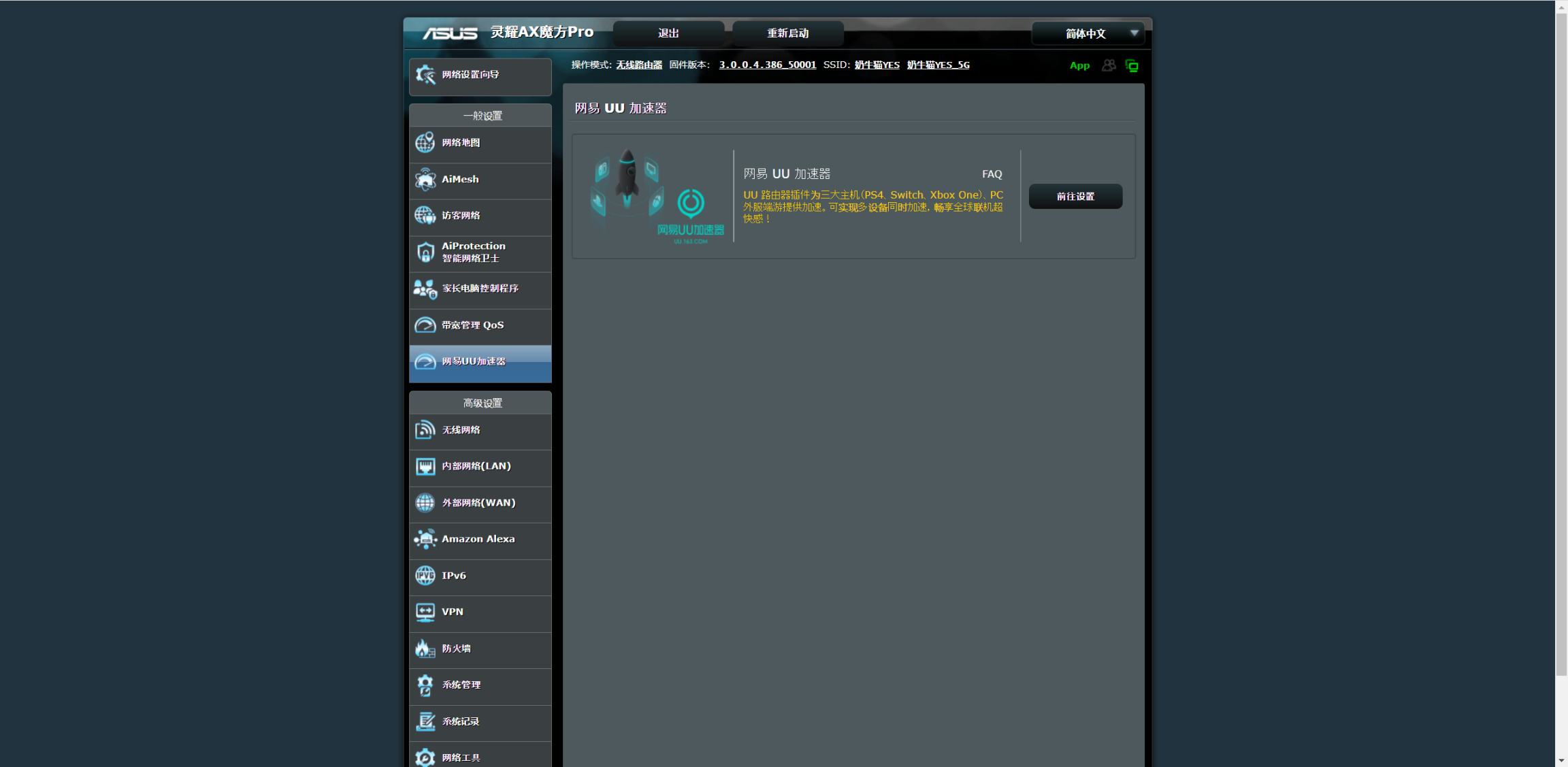Click the page vertical scrollbar
The width and height of the screenshot is (1568, 767).
1561,340
